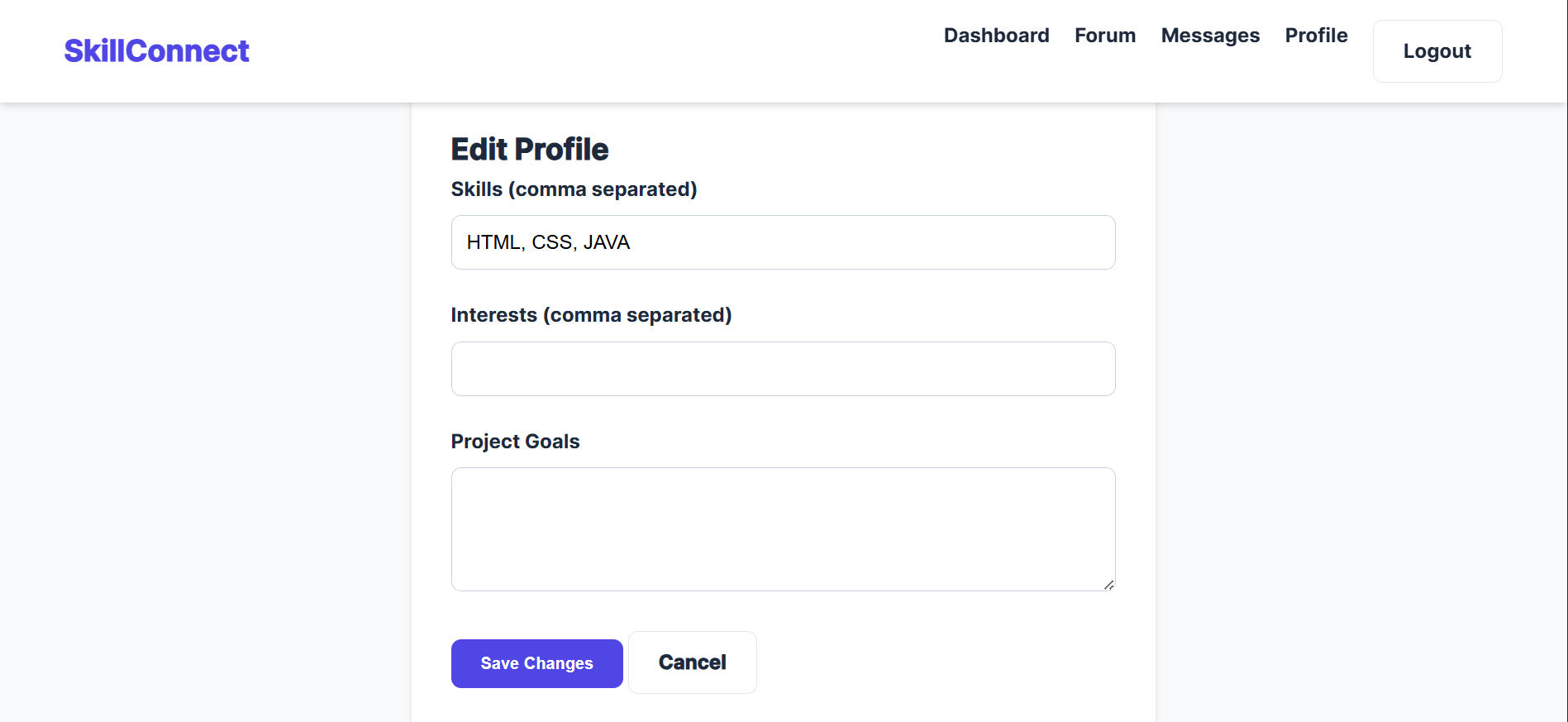Cancel editing the profile

click(692, 662)
